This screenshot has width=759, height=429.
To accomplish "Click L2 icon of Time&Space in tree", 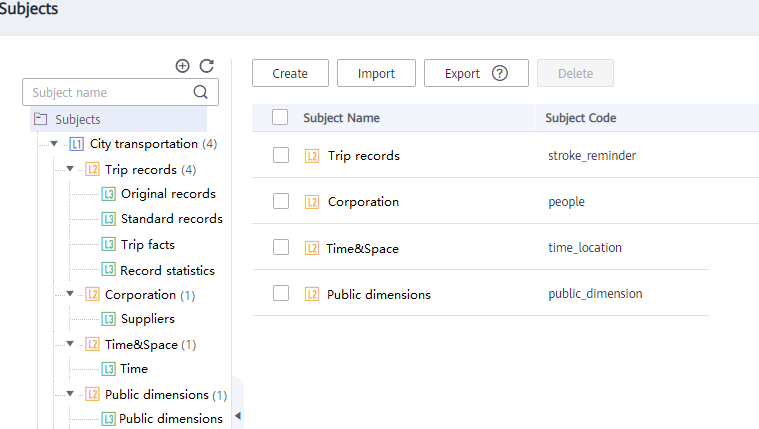I will tap(92, 344).
